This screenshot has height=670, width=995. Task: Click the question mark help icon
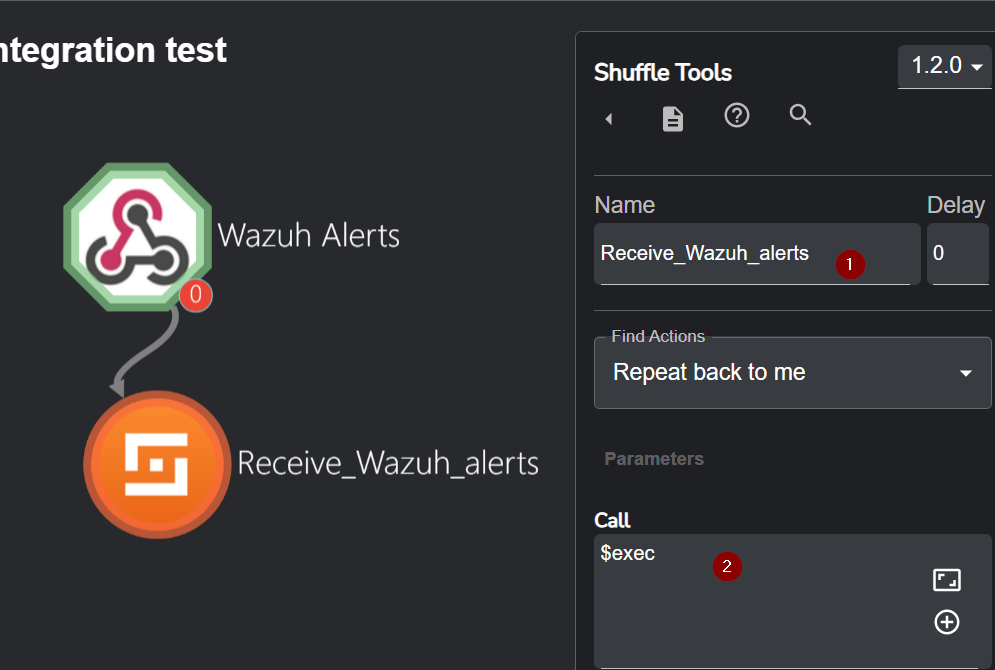(737, 116)
